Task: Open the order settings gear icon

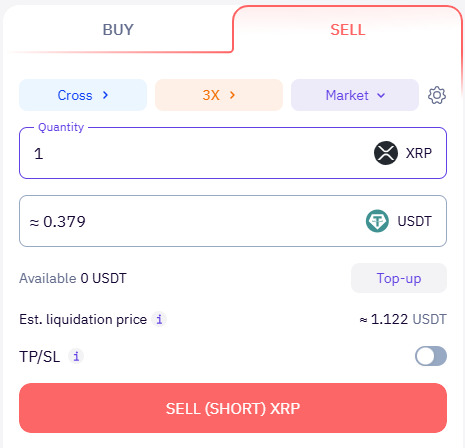Action: click(437, 95)
